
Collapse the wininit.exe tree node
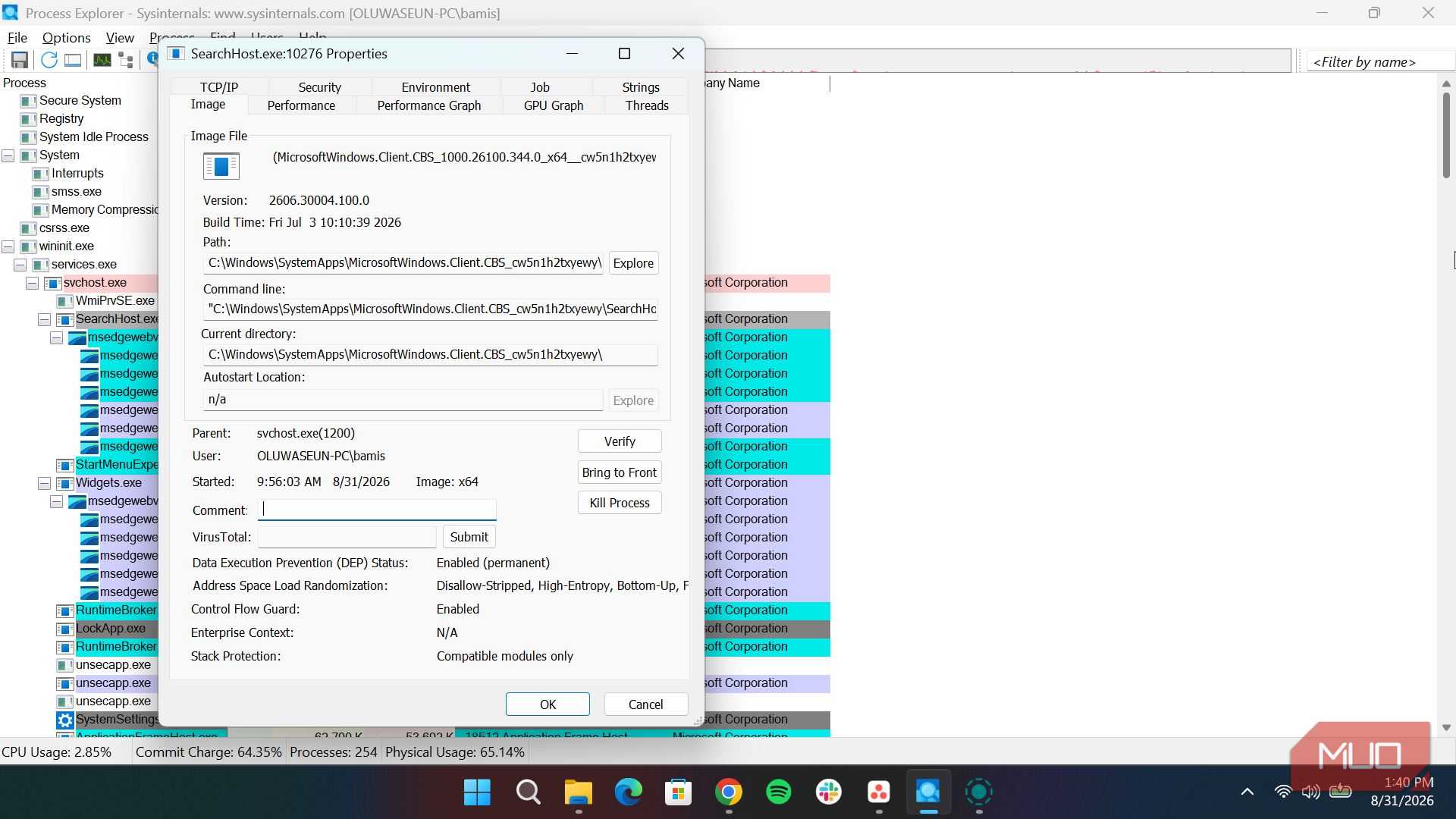pos(8,246)
